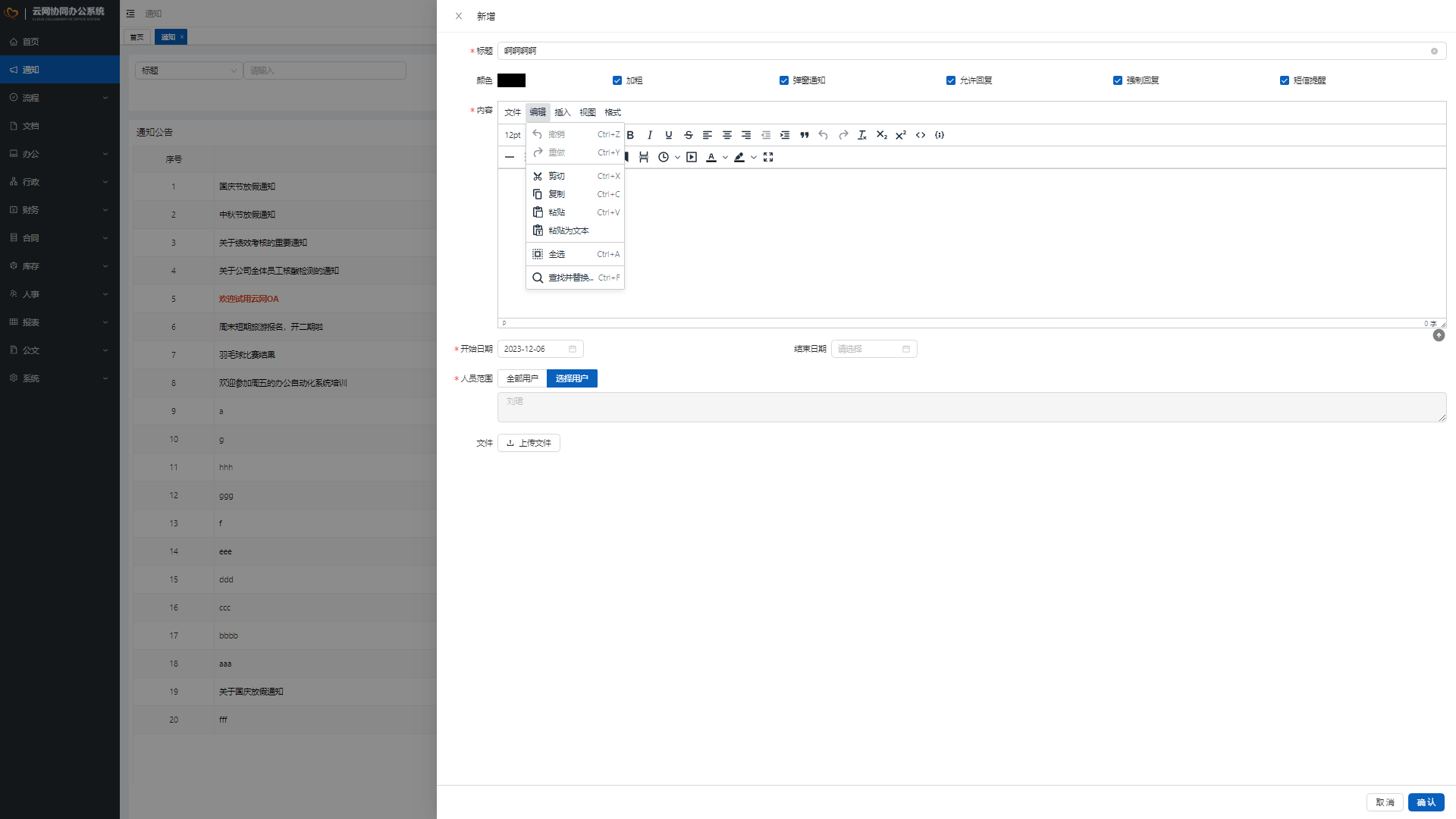The image size is (1456, 819).
Task: Increase indent in the editor toolbar
Action: pos(785,135)
